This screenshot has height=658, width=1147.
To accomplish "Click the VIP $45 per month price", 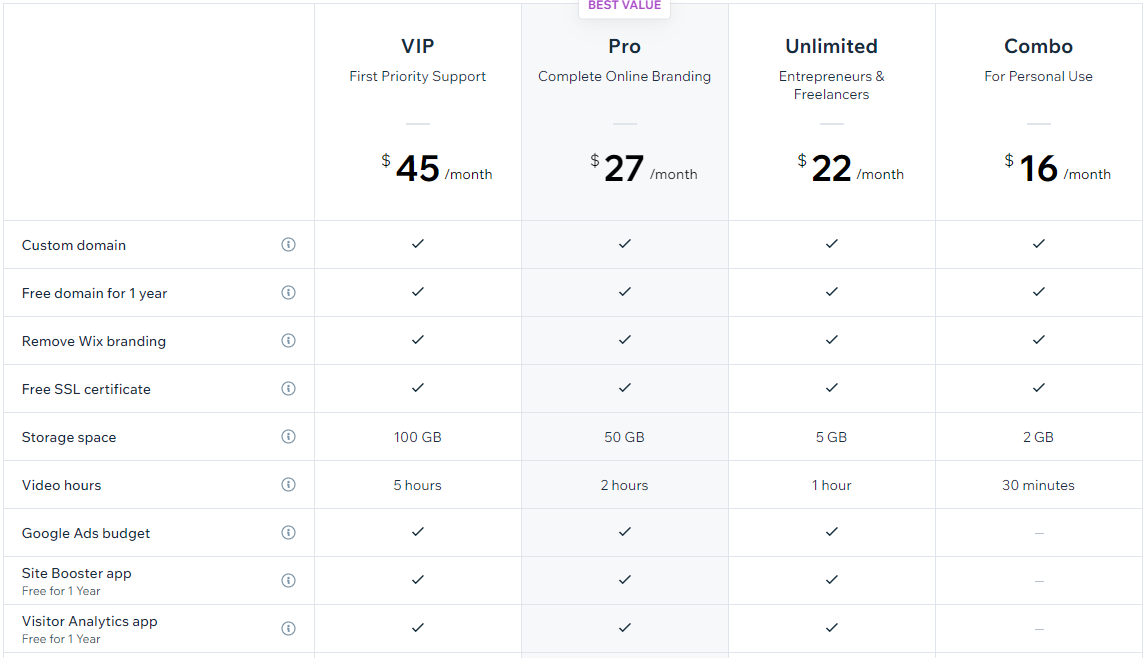I will tap(437, 168).
